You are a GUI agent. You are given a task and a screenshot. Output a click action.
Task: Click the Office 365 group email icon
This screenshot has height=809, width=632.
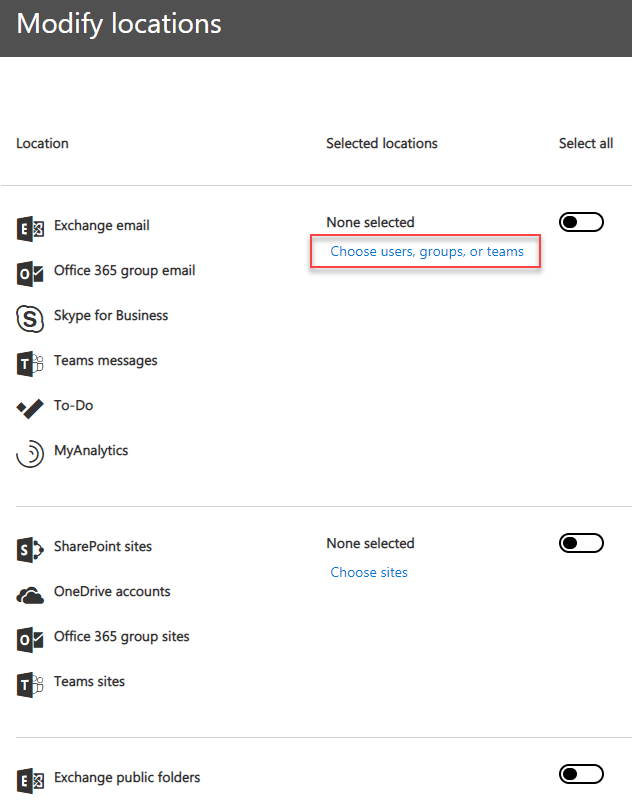[x=30, y=273]
